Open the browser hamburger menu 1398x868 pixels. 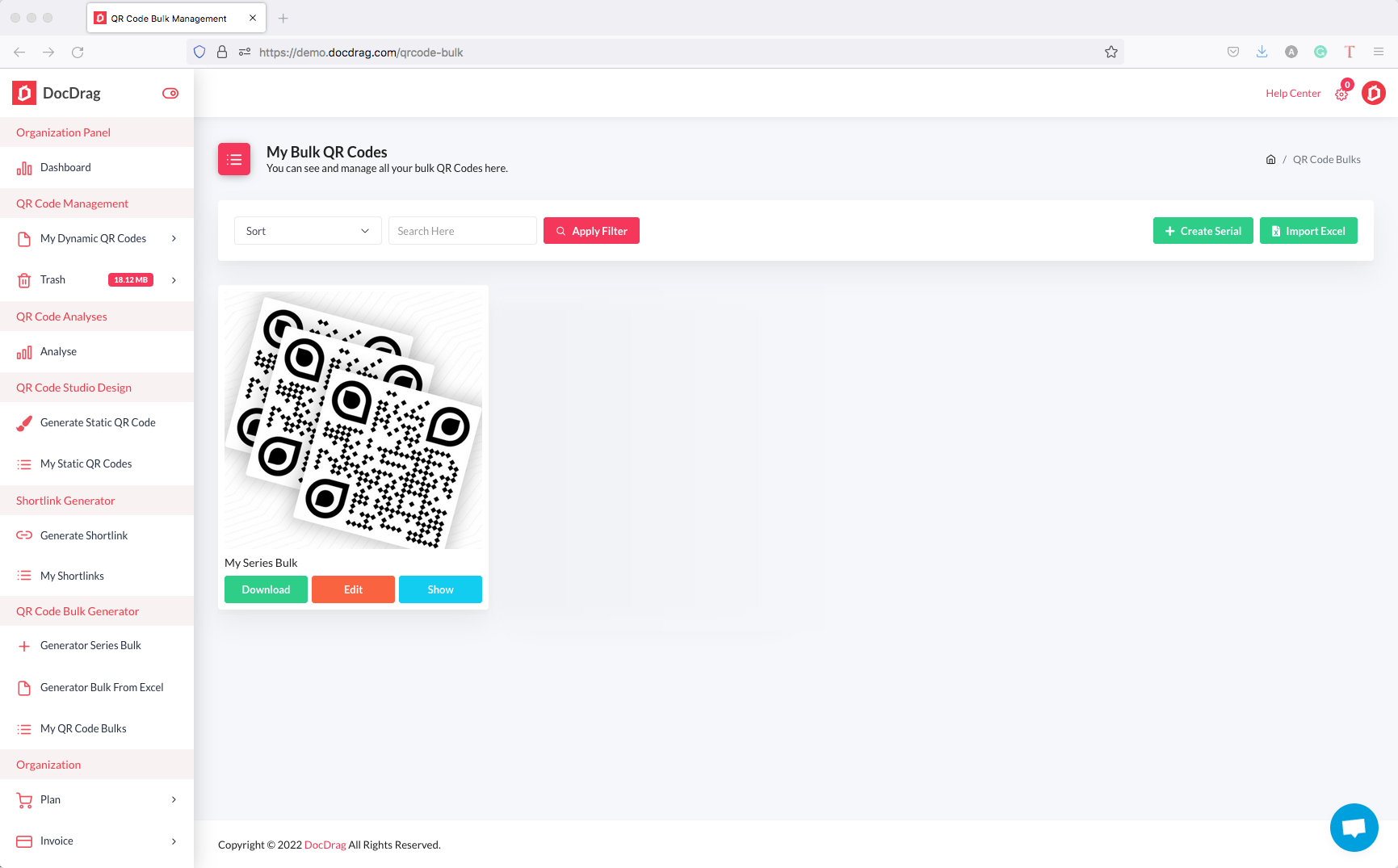coord(1379,52)
